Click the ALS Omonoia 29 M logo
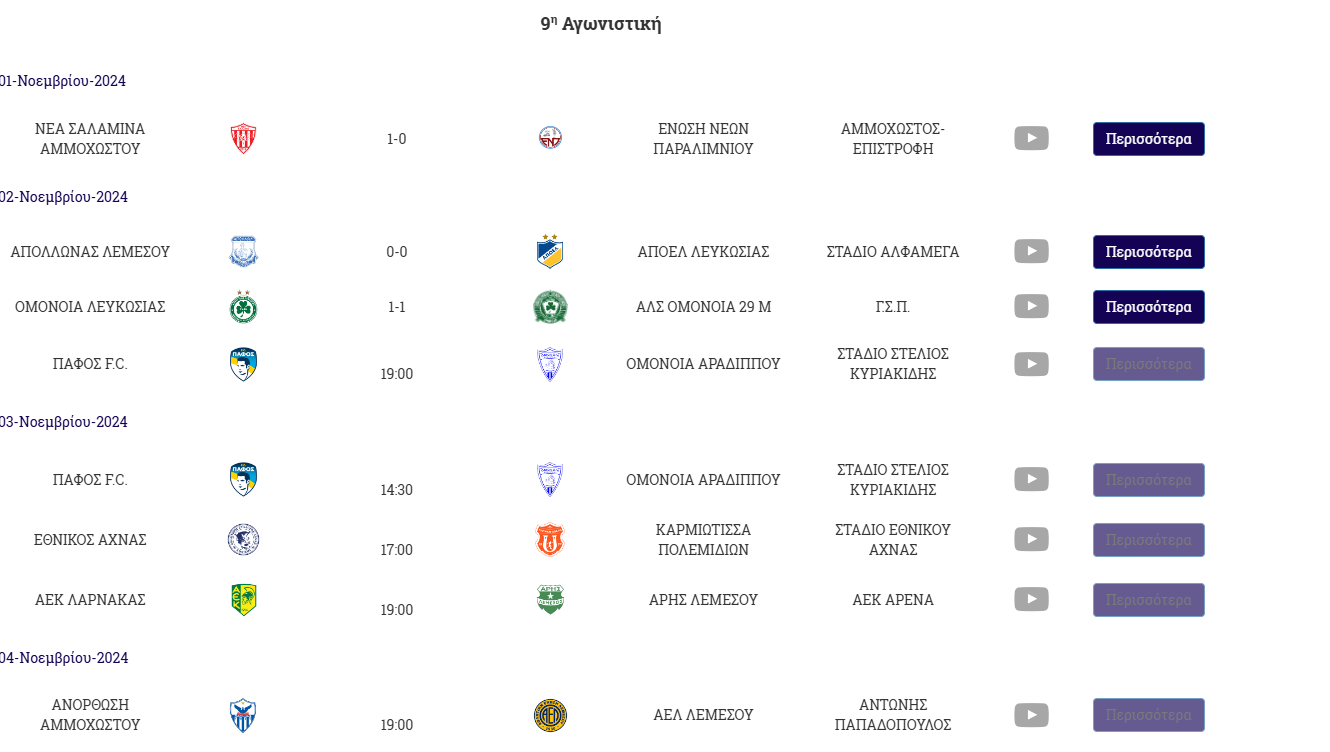 550,306
